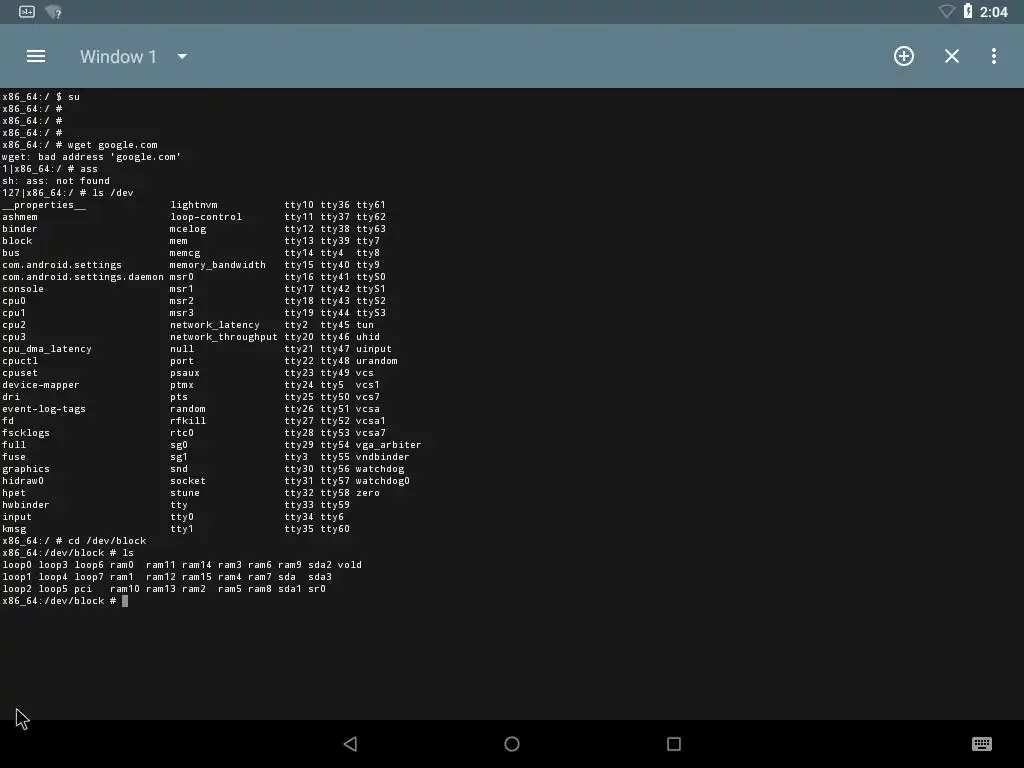Click the 'ttyS0' entry
Image resolution: width=1024 pixels, height=768 pixels.
click(371, 277)
